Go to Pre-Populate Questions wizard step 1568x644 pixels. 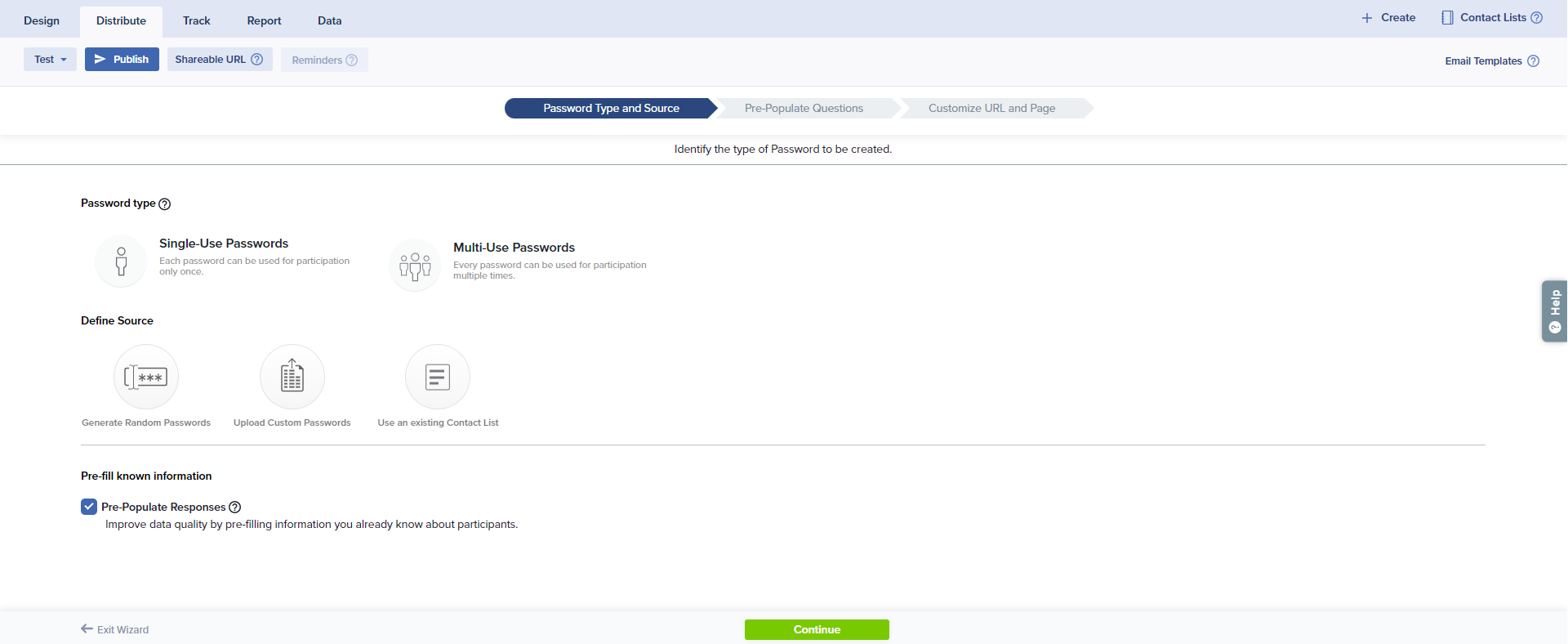pyautogui.click(x=804, y=109)
